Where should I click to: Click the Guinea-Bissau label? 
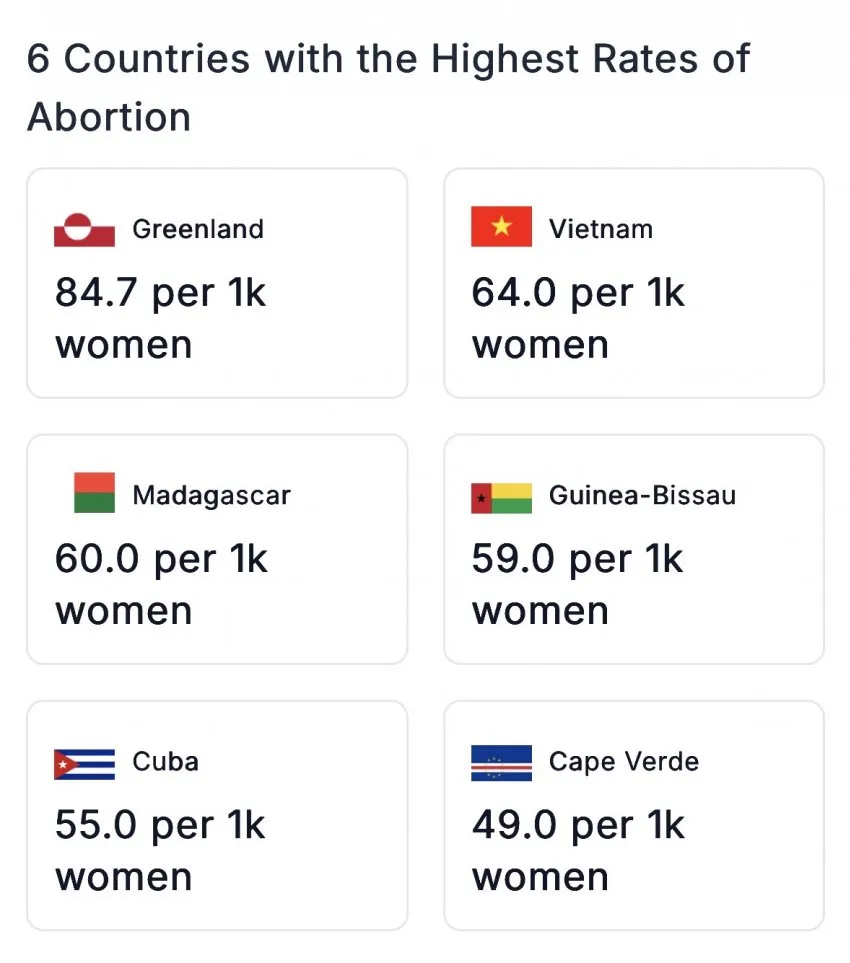coord(642,496)
